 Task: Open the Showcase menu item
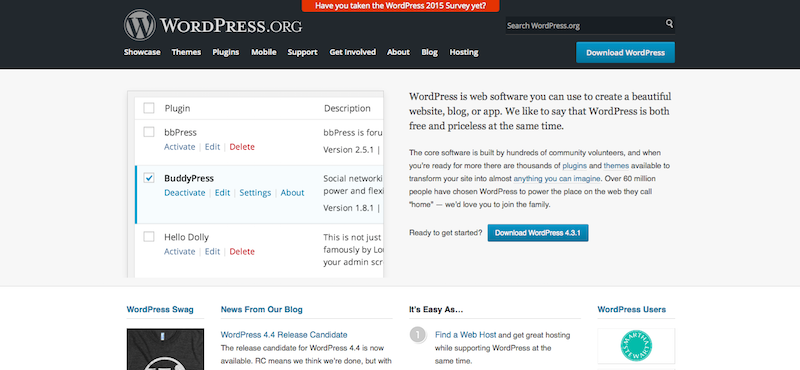(x=142, y=52)
